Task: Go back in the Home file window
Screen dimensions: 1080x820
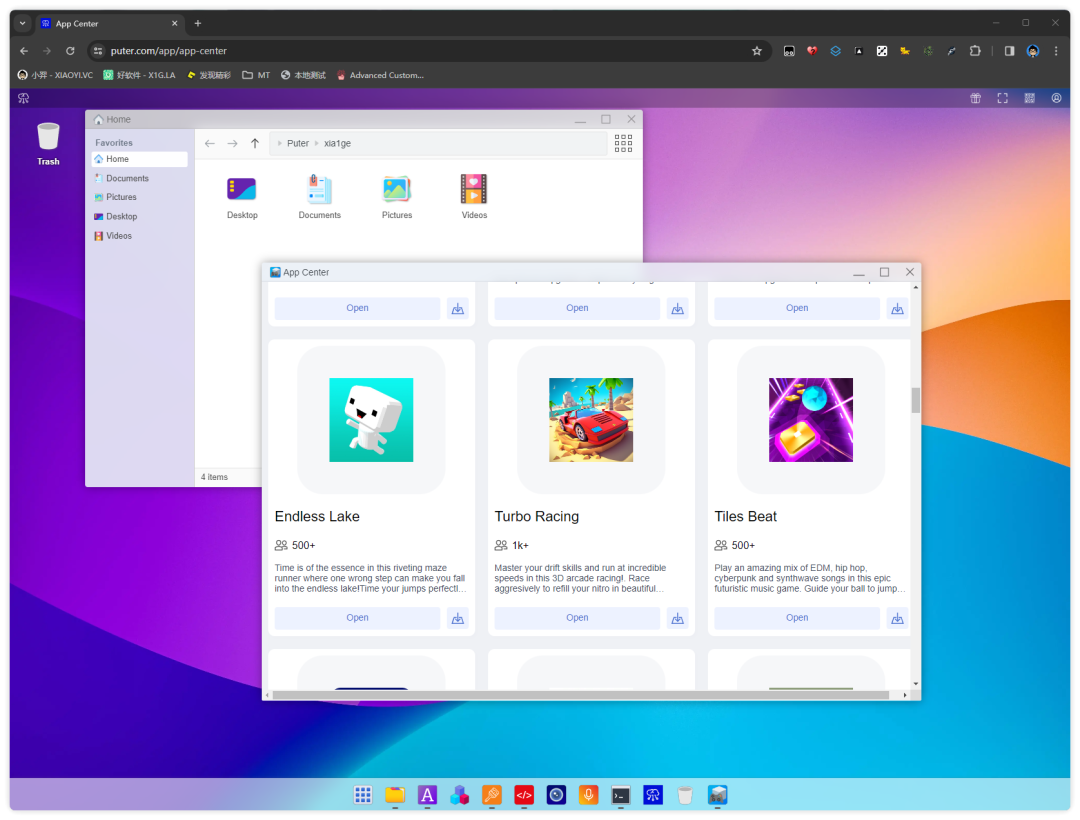Action: (x=209, y=143)
